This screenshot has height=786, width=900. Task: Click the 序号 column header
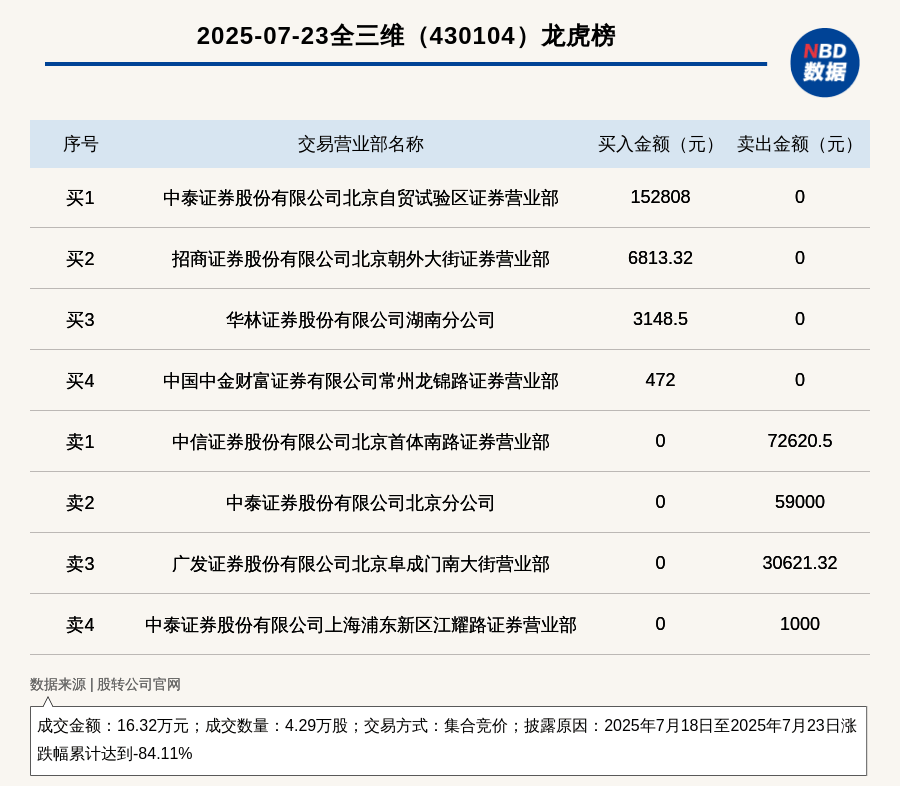80,144
